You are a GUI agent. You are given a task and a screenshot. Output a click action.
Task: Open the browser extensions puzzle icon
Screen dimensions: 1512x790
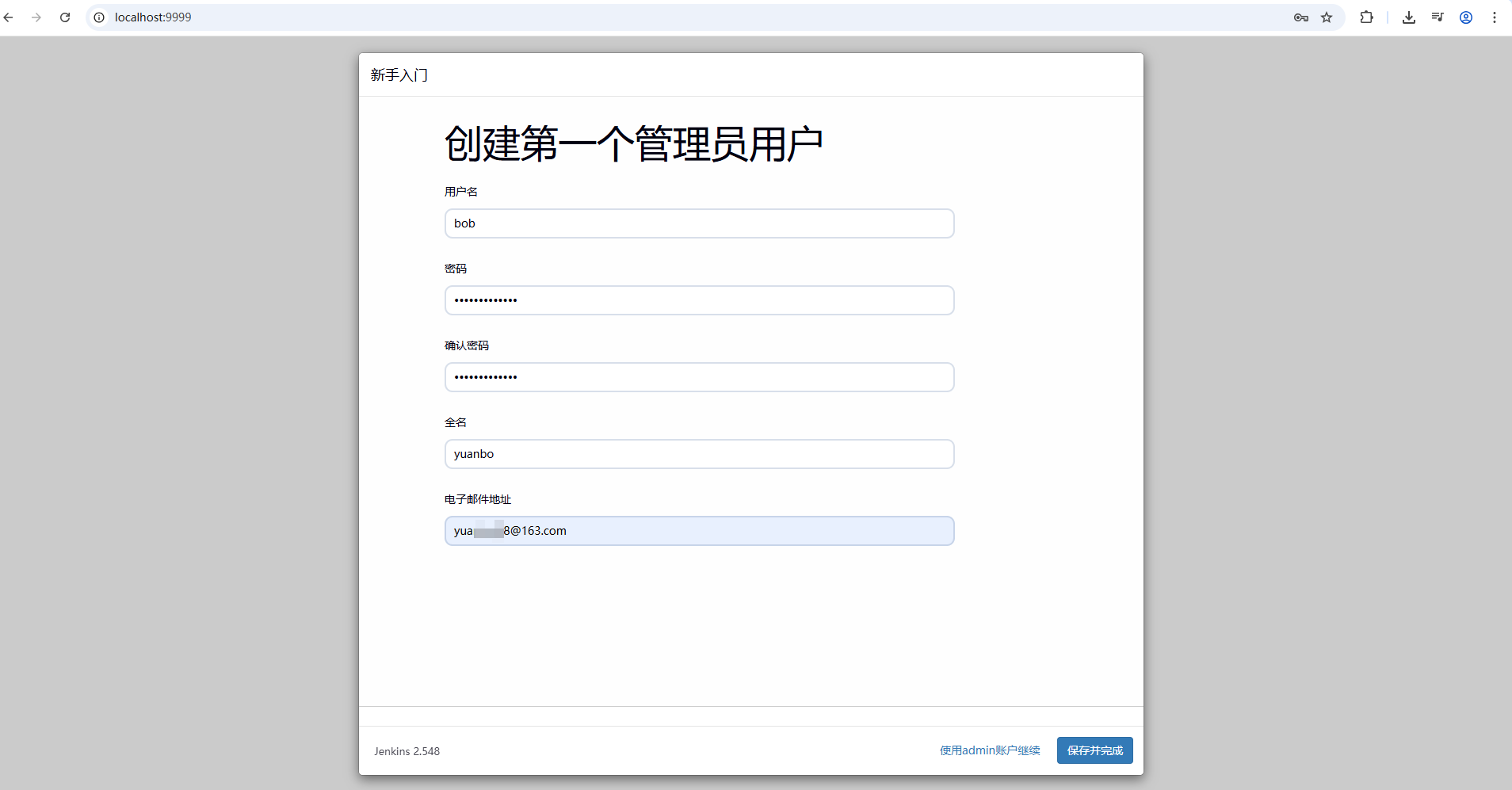[x=1366, y=17]
